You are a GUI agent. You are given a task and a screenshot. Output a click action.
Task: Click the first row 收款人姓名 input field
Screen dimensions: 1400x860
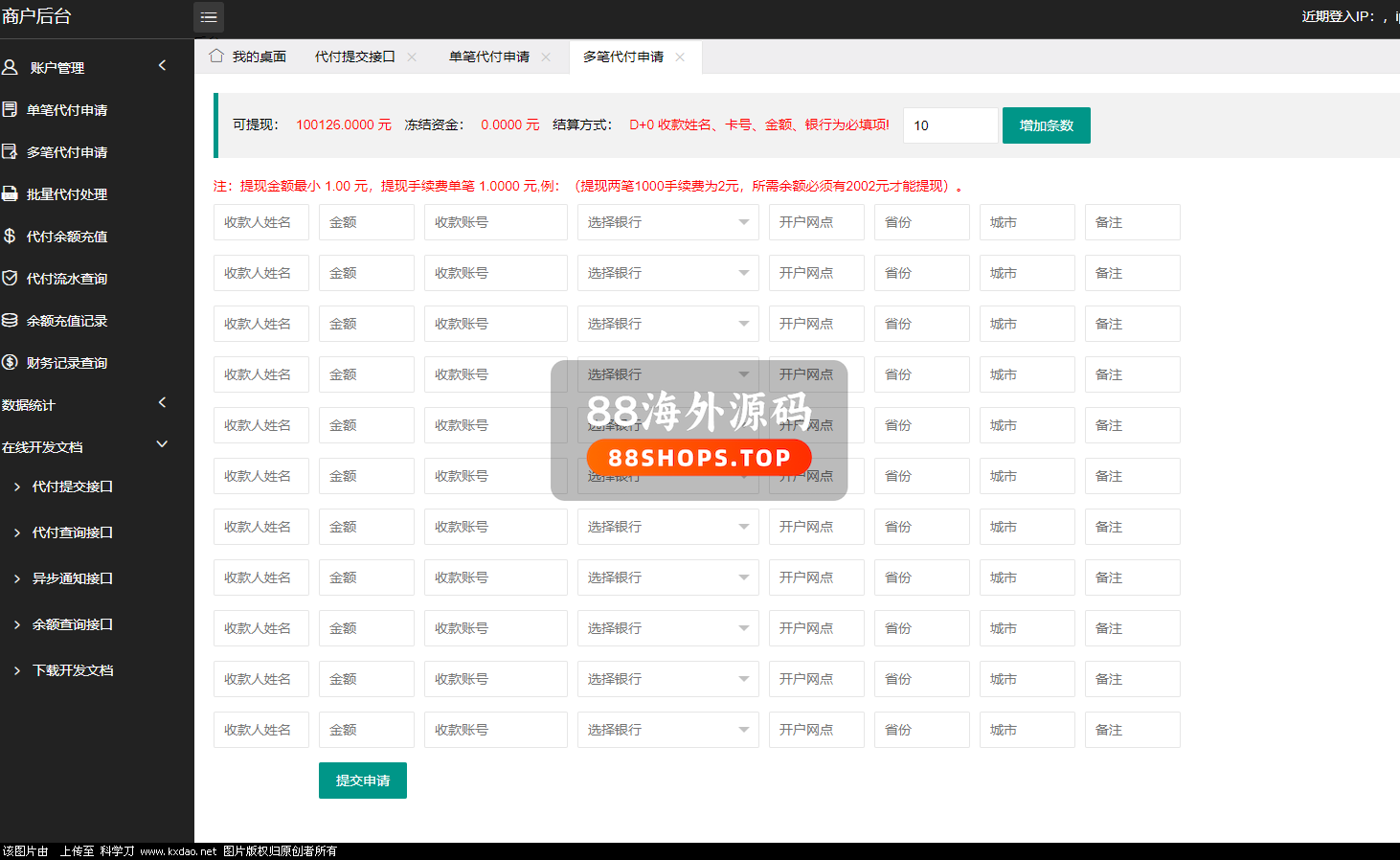[260, 222]
